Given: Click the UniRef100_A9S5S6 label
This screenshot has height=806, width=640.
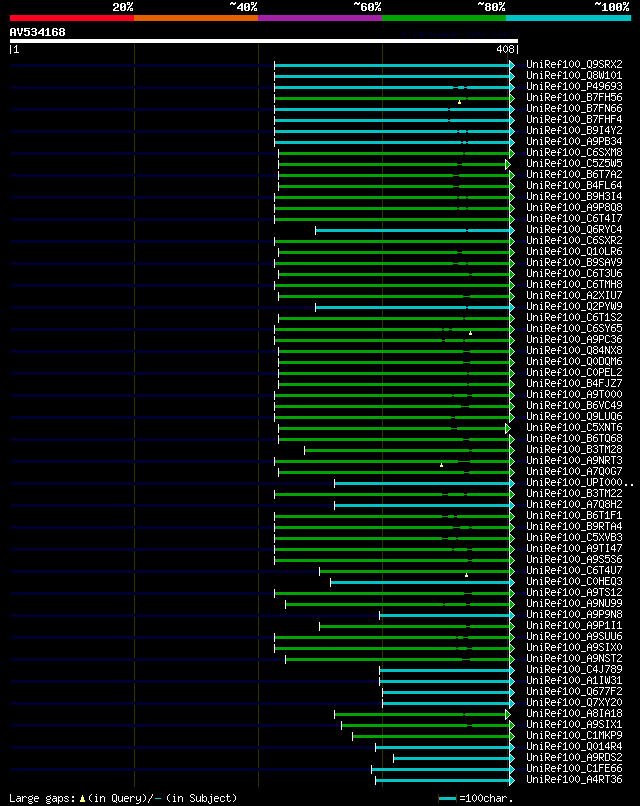Looking at the screenshot, I should point(574,559).
